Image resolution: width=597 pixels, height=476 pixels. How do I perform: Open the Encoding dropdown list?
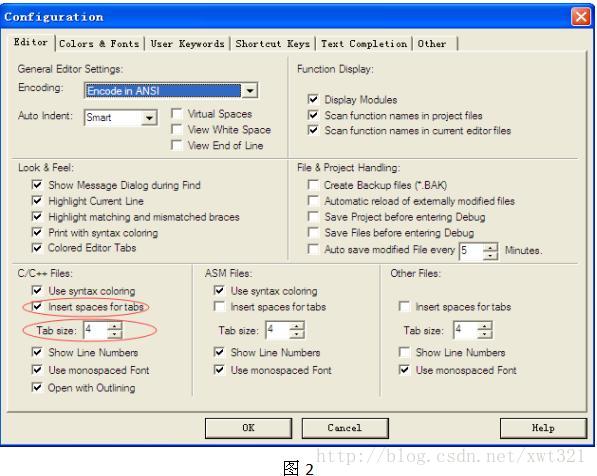250,91
